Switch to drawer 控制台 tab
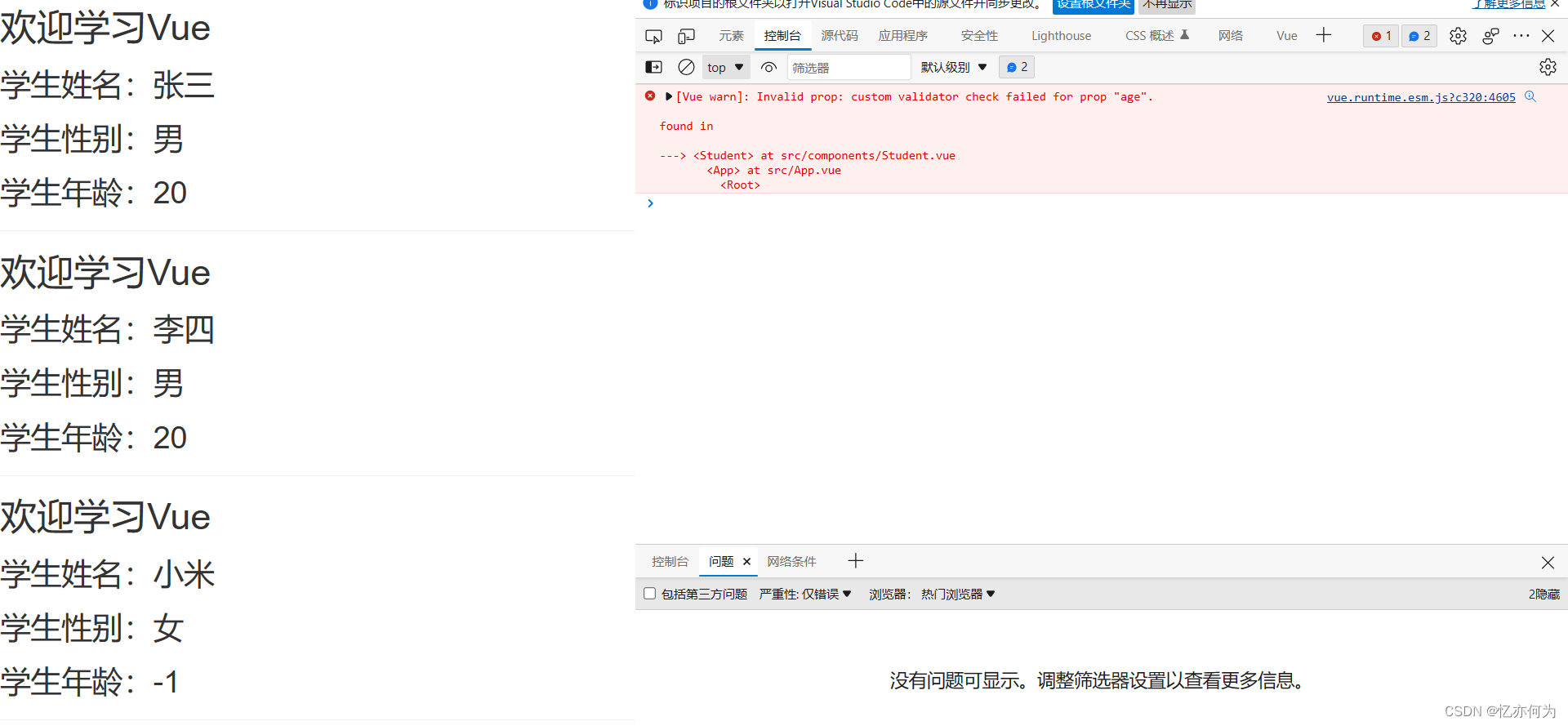 click(670, 562)
